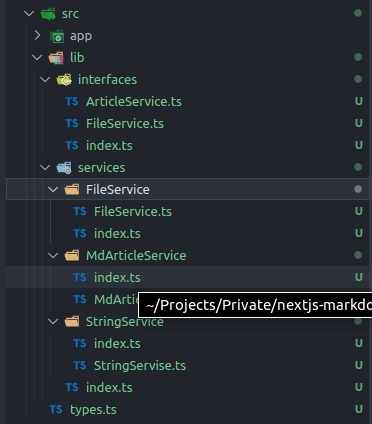Click TS icon beside interfaces index.ts

[72, 146]
